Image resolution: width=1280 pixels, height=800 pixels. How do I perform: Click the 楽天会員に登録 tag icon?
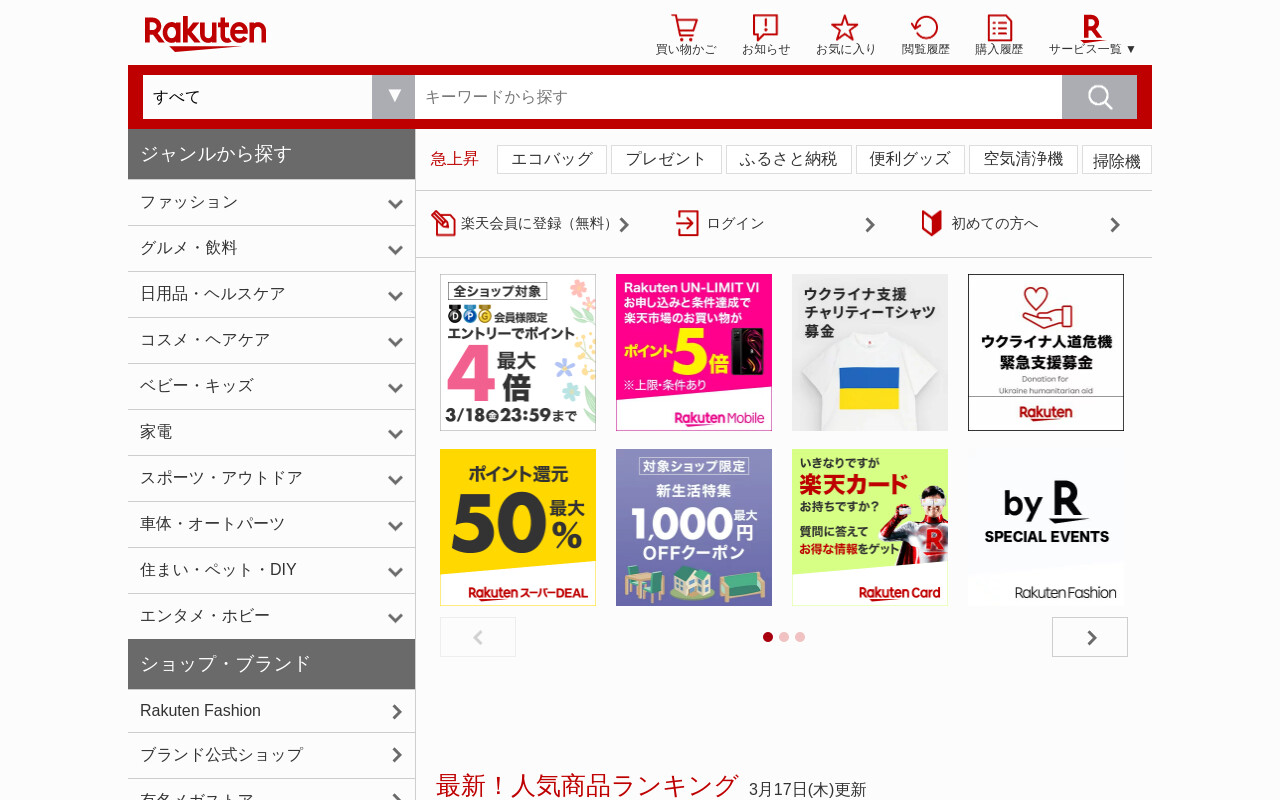[x=443, y=223]
